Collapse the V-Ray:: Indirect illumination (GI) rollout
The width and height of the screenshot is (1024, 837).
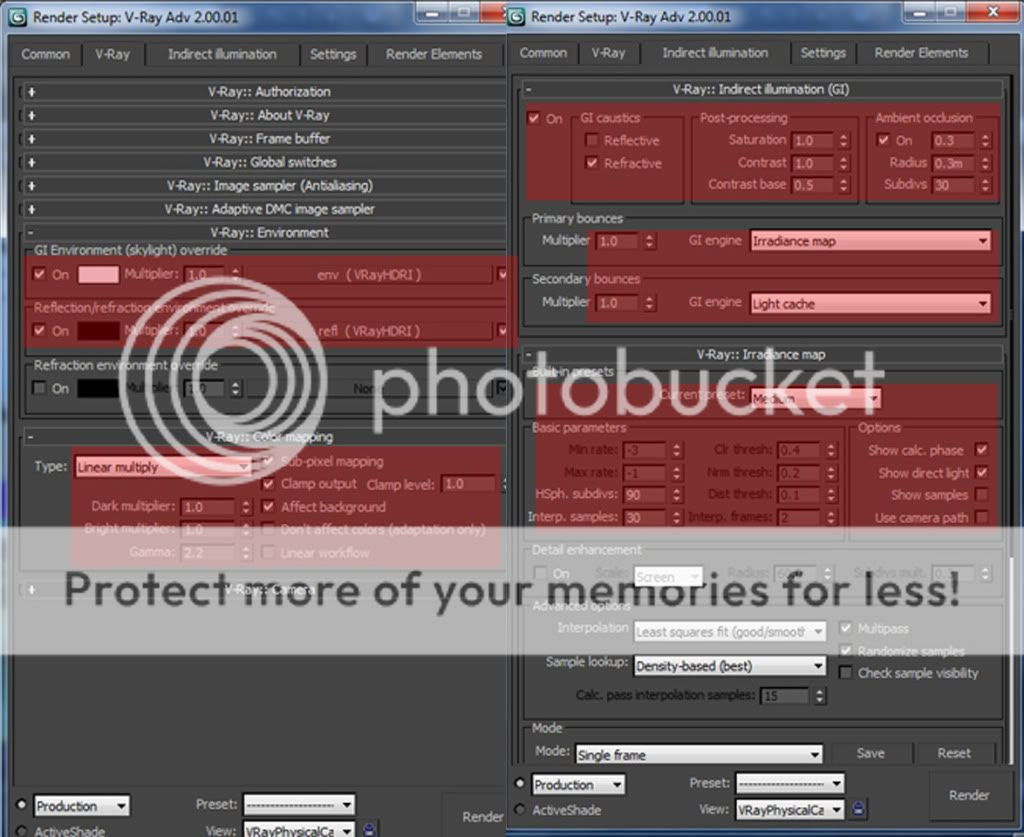761,89
